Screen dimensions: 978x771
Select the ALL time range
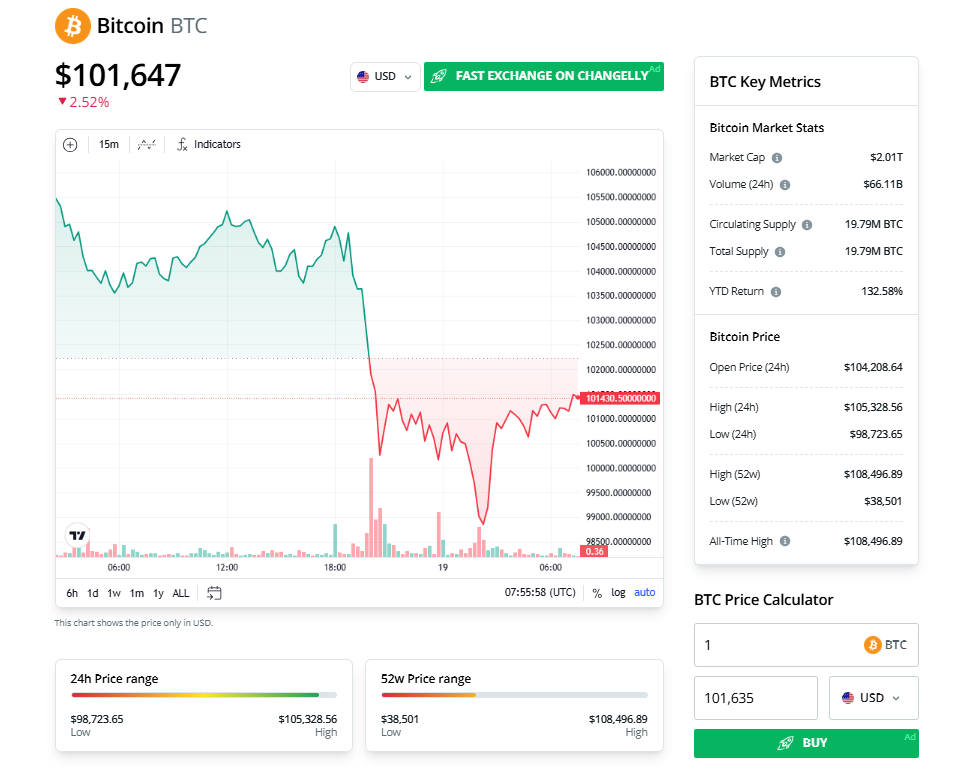click(181, 593)
